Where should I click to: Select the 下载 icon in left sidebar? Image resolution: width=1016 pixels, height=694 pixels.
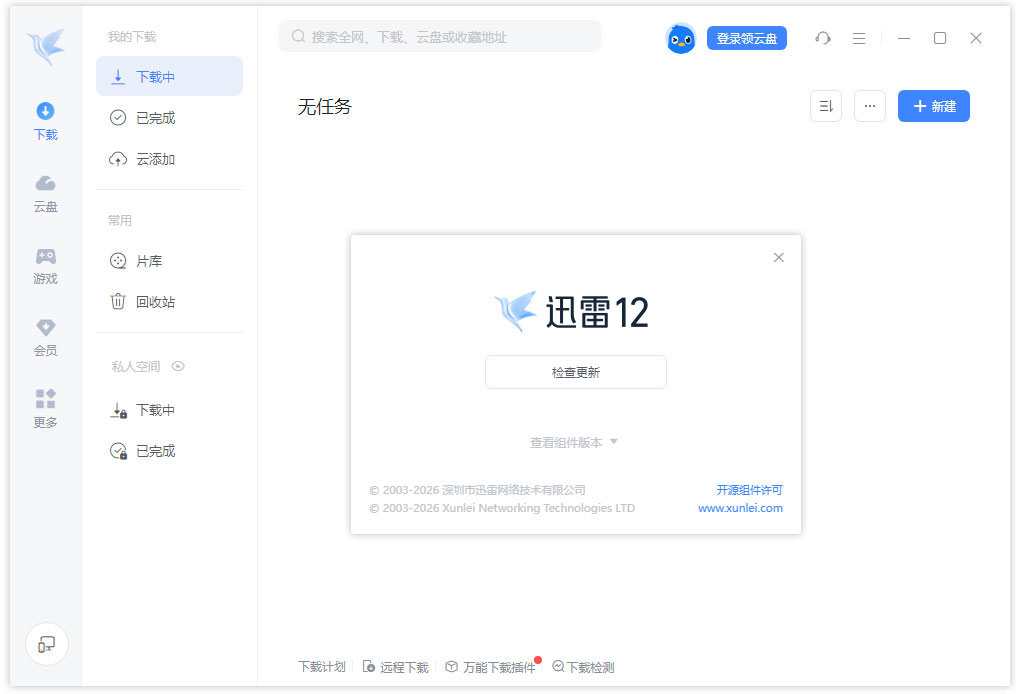pyautogui.click(x=44, y=120)
